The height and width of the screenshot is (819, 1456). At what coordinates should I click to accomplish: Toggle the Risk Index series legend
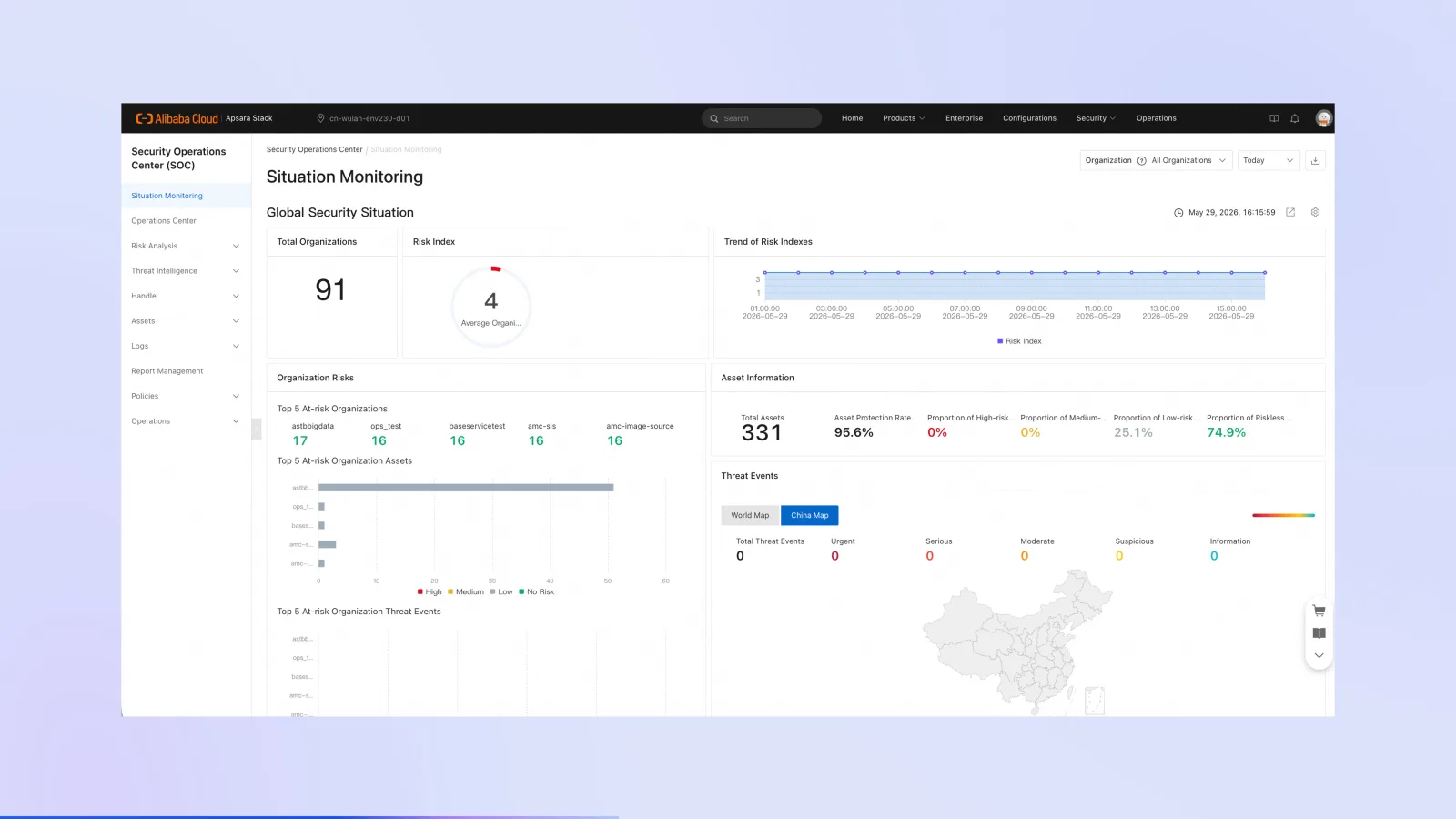pyautogui.click(x=1019, y=341)
